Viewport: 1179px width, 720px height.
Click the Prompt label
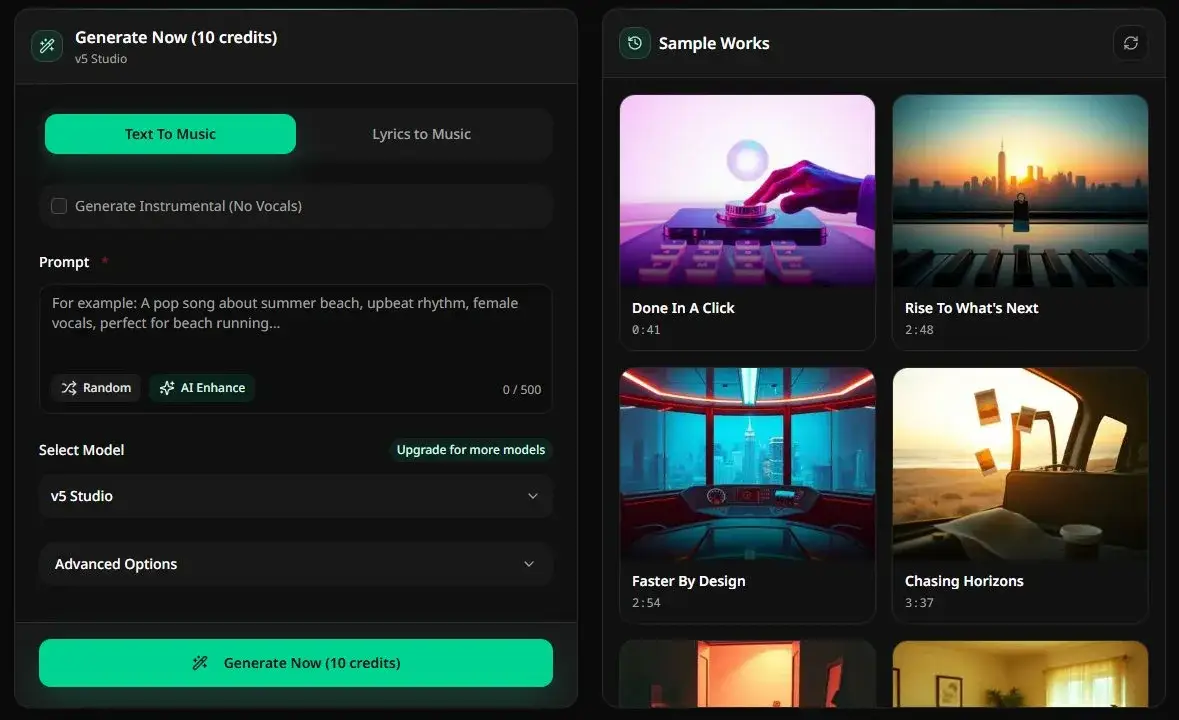tap(64, 262)
